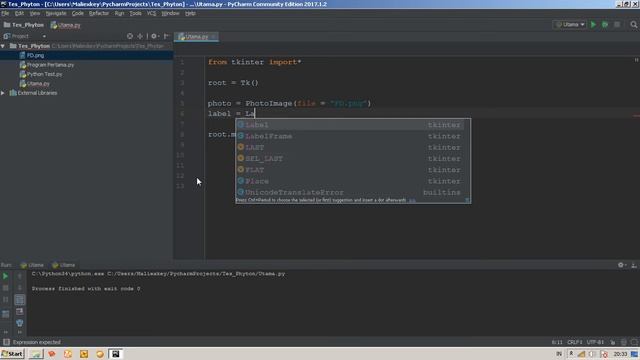Click the collapse-all icon in Project panel

[x=140, y=36]
